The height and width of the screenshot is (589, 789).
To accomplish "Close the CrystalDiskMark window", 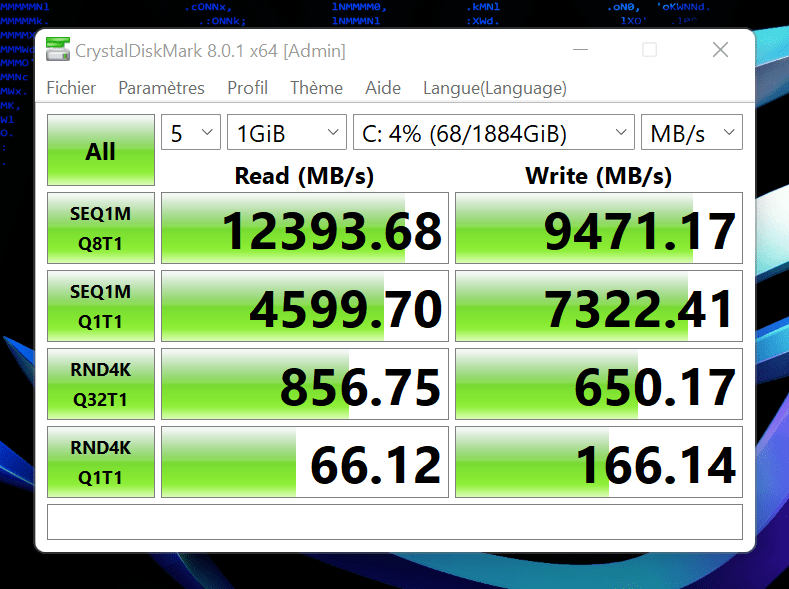I will coord(721,50).
